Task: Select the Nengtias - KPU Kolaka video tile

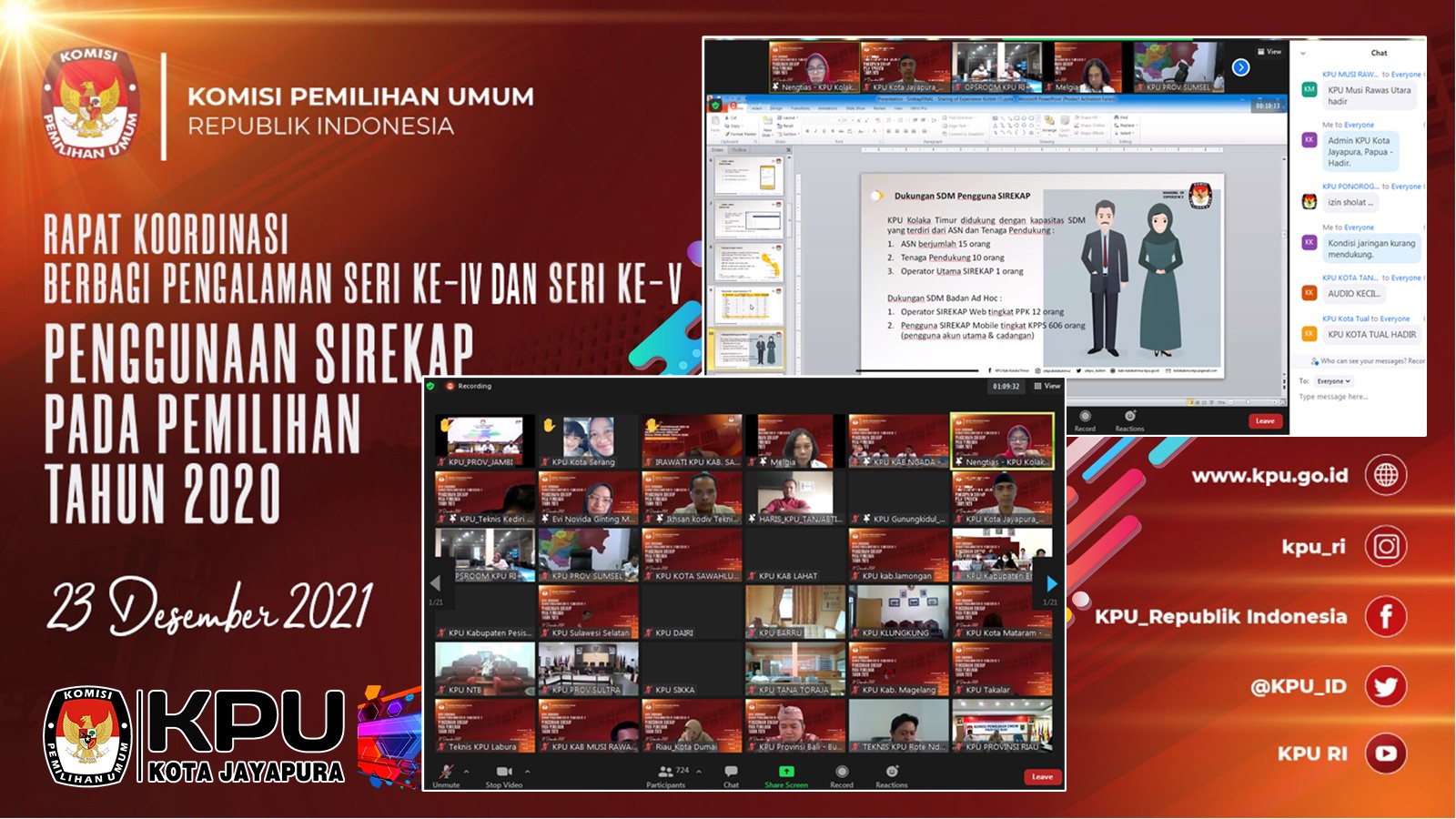Action: click(1002, 440)
